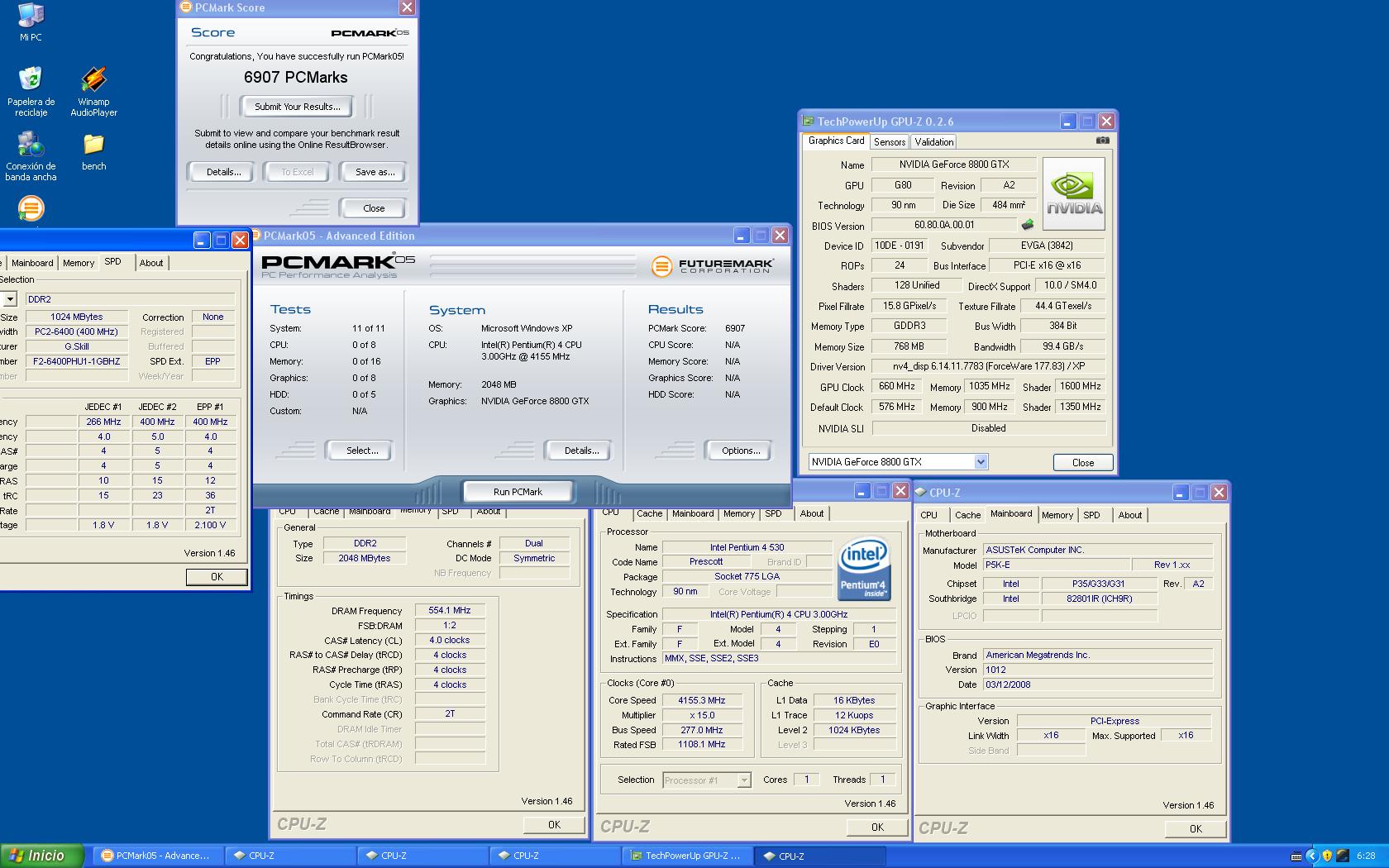Open the bench folder on desktop
The height and width of the screenshot is (868, 1389).
tap(93, 151)
